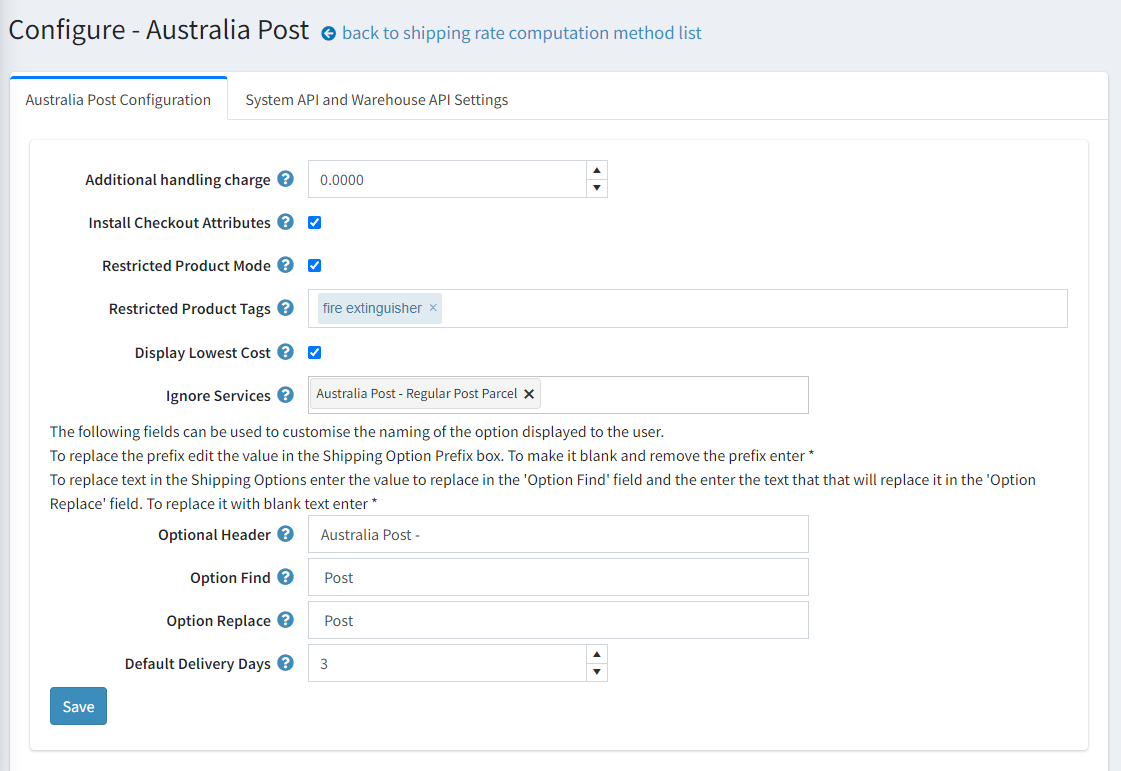Screen dimensions: 1121x771
Task: Disable Restricted Product Mode checkbox
Action: [x=315, y=265]
